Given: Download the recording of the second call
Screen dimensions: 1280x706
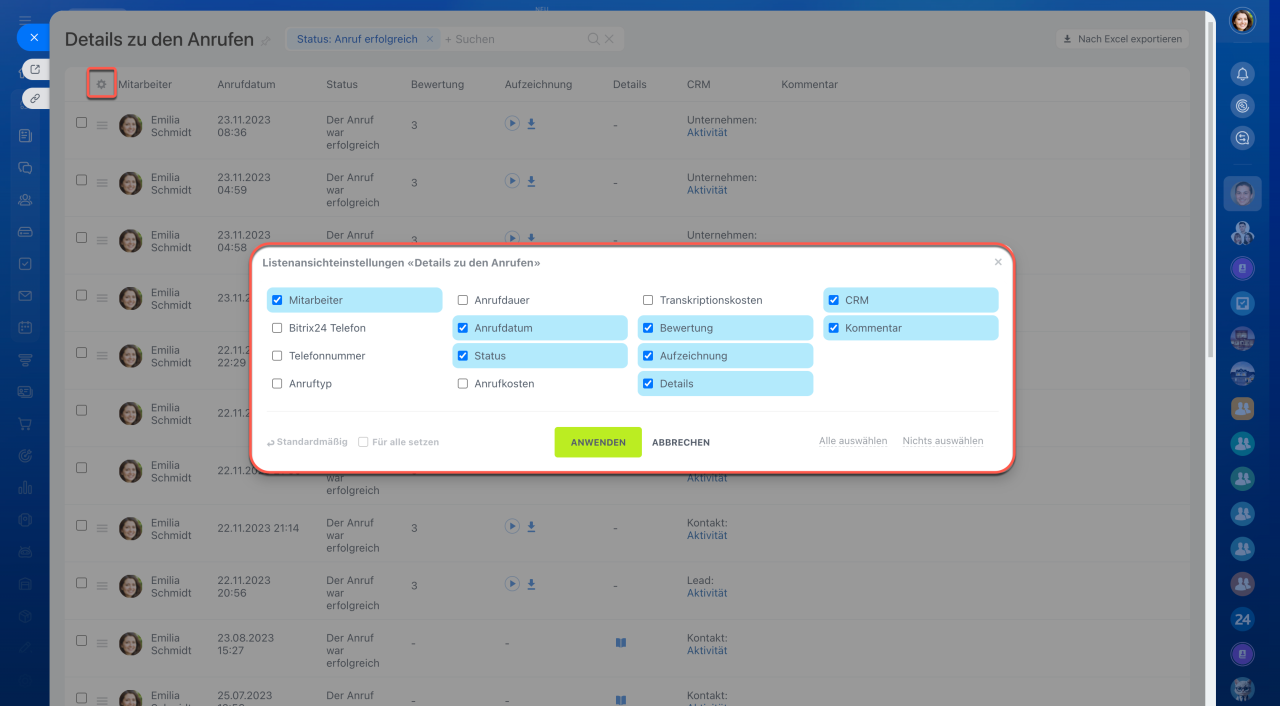Looking at the screenshot, I should click(x=532, y=182).
